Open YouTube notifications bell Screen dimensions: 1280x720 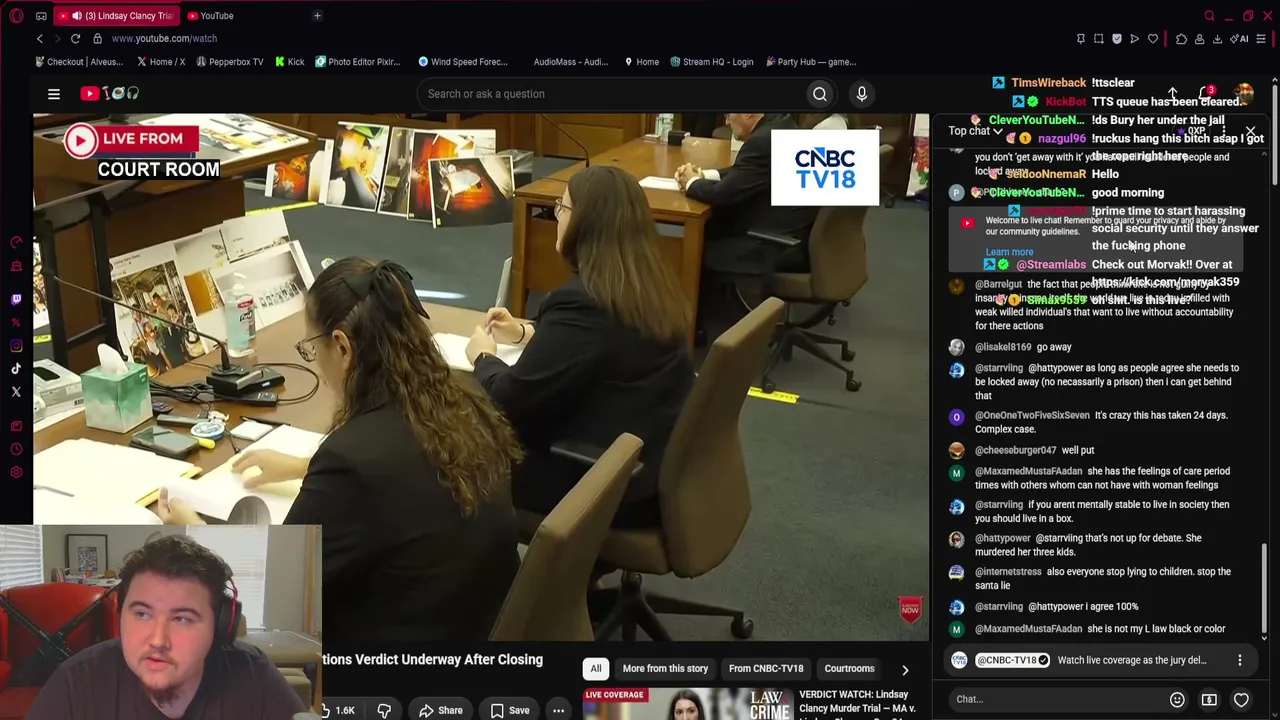point(1206,94)
